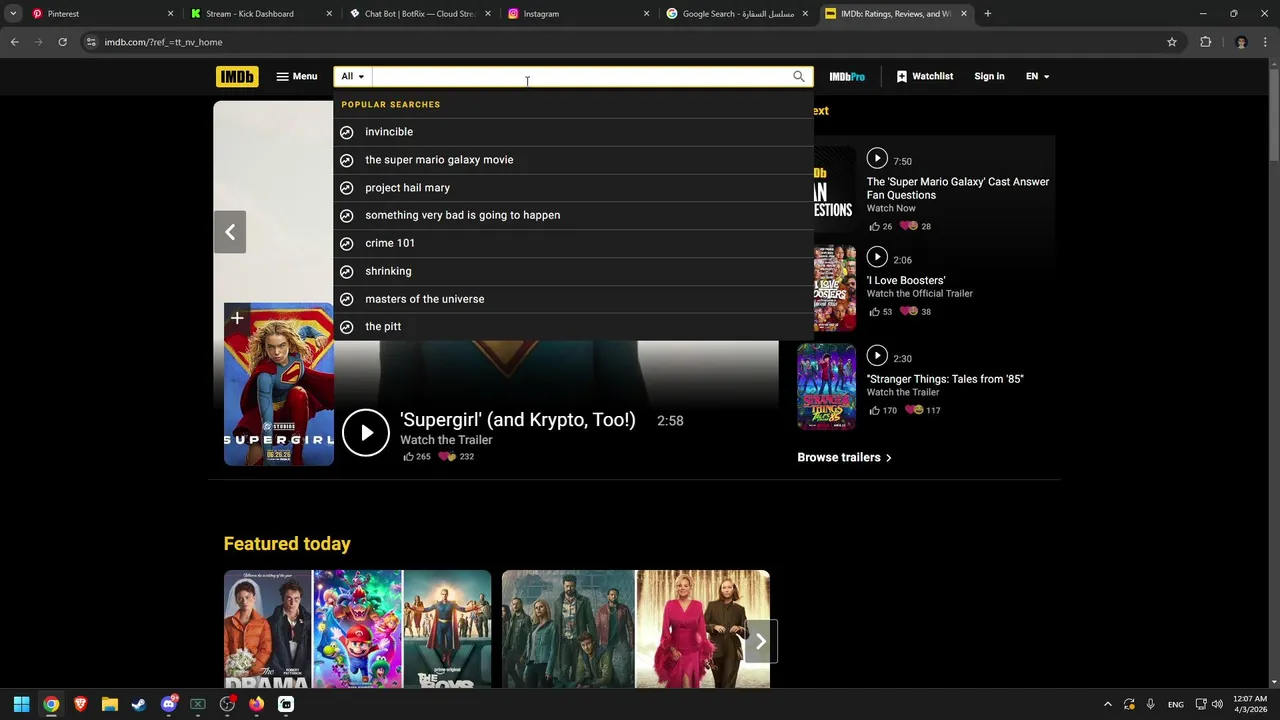Show hidden system tray icons
The height and width of the screenshot is (720, 1280).
(1107, 704)
